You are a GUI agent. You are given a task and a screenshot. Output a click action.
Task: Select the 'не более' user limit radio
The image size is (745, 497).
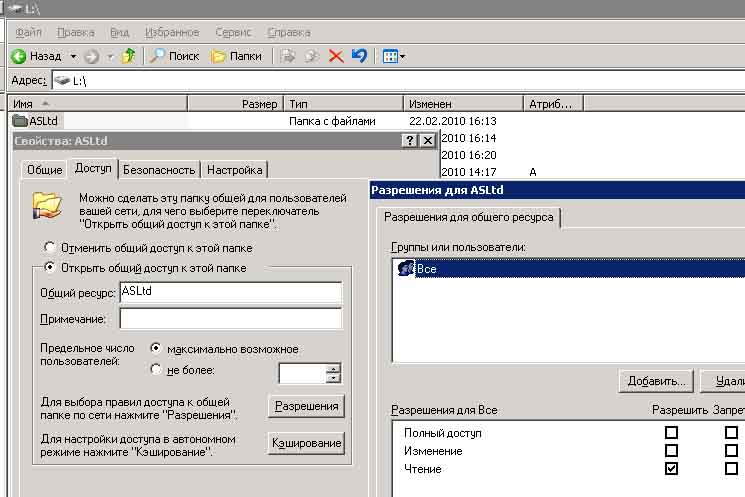[x=155, y=370]
